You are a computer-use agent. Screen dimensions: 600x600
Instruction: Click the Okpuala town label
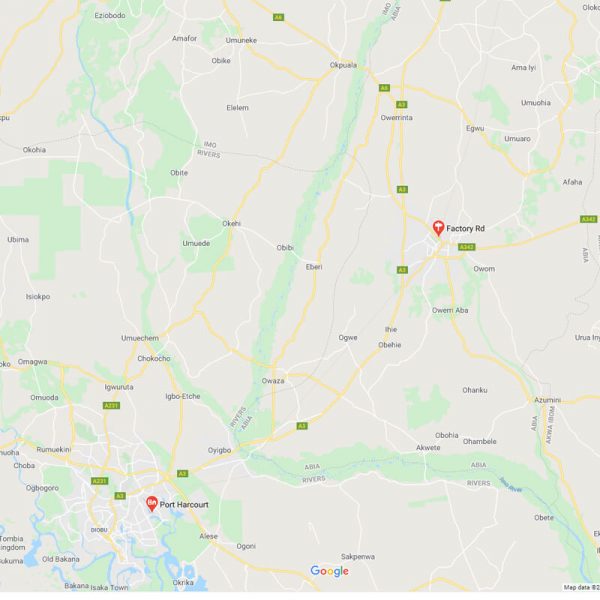click(x=343, y=65)
